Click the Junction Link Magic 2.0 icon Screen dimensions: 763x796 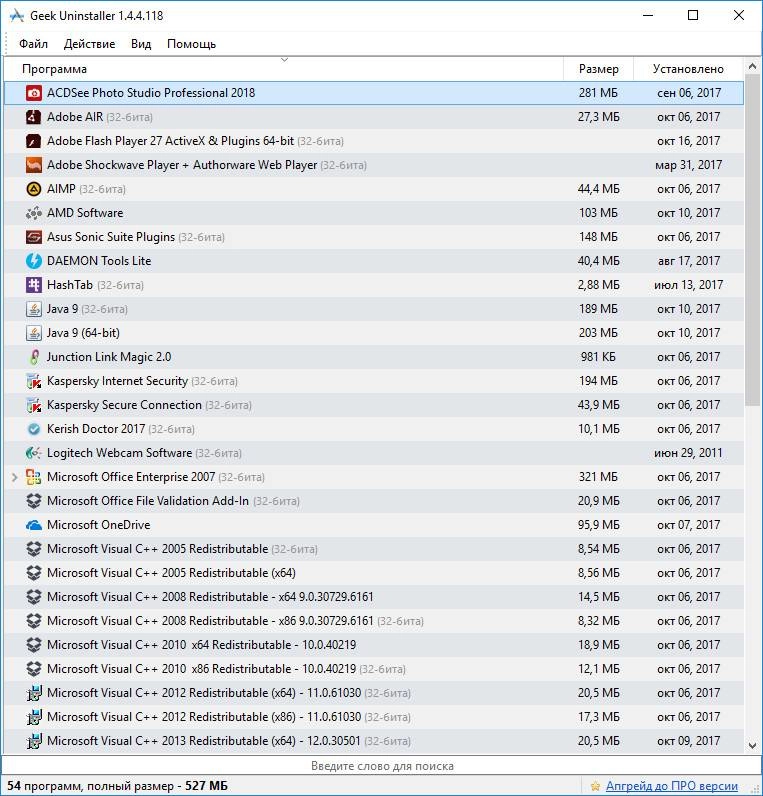pos(34,357)
